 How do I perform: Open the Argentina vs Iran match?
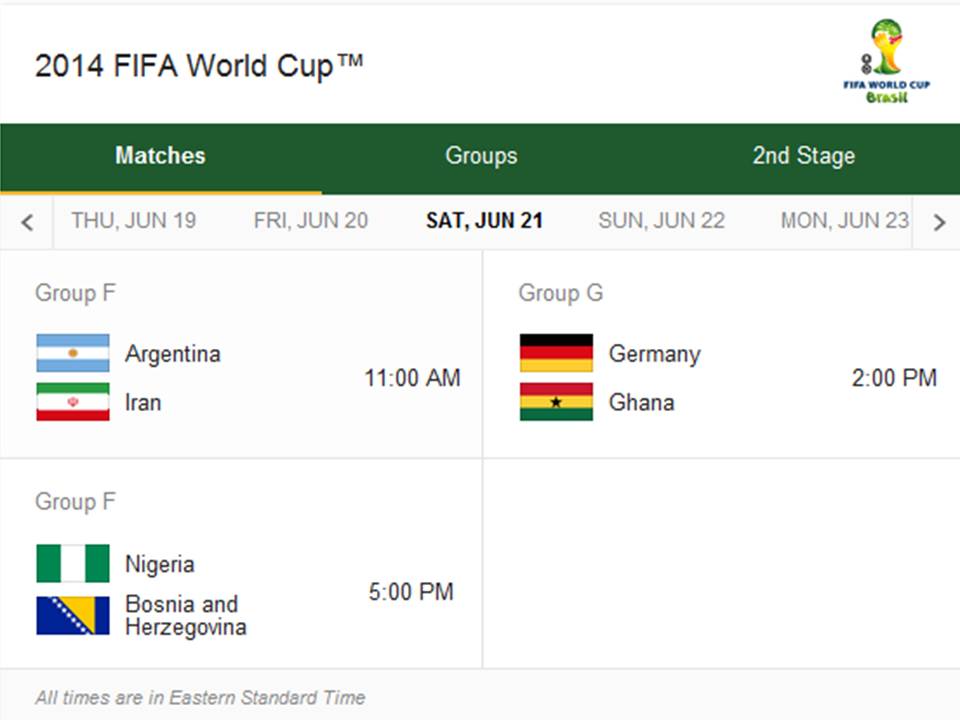[240, 378]
